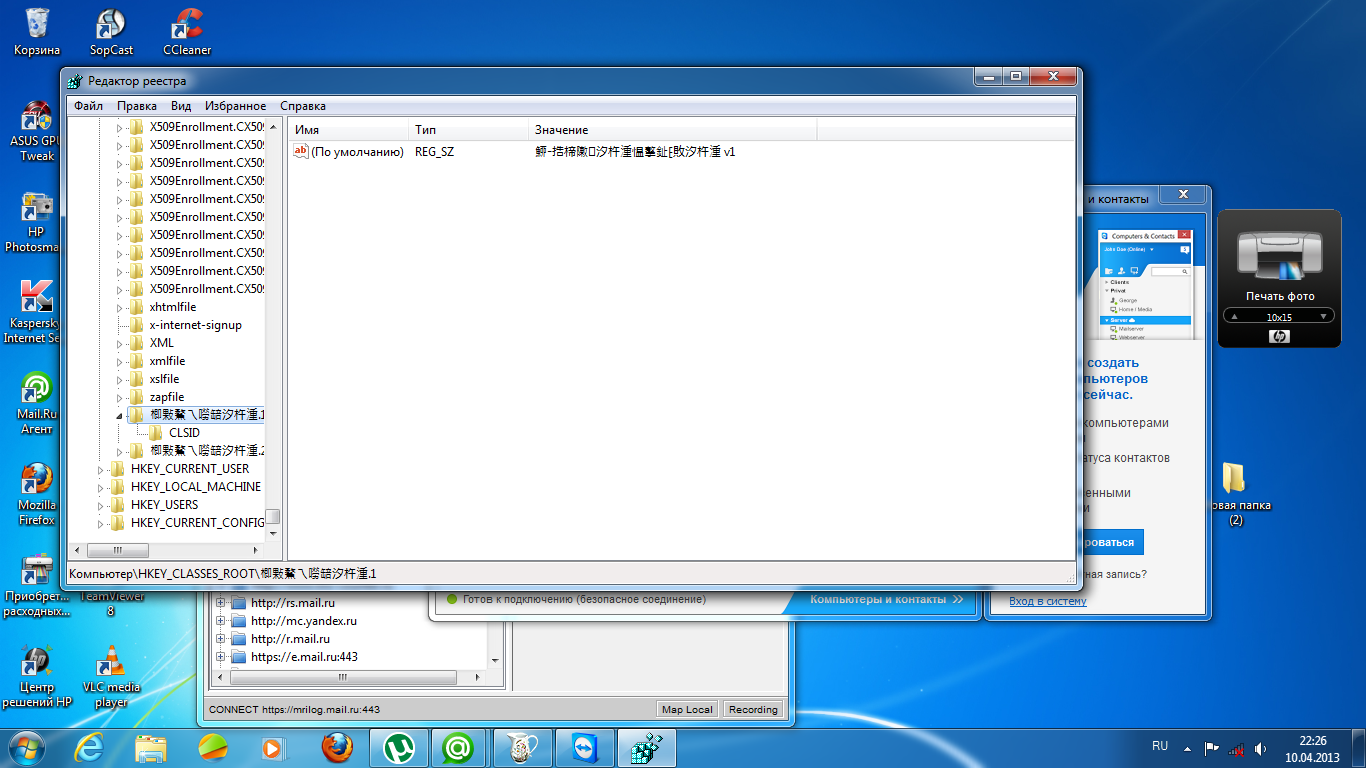Select the x-internet-signup key
1366x768 pixels.
click(195, 325)
